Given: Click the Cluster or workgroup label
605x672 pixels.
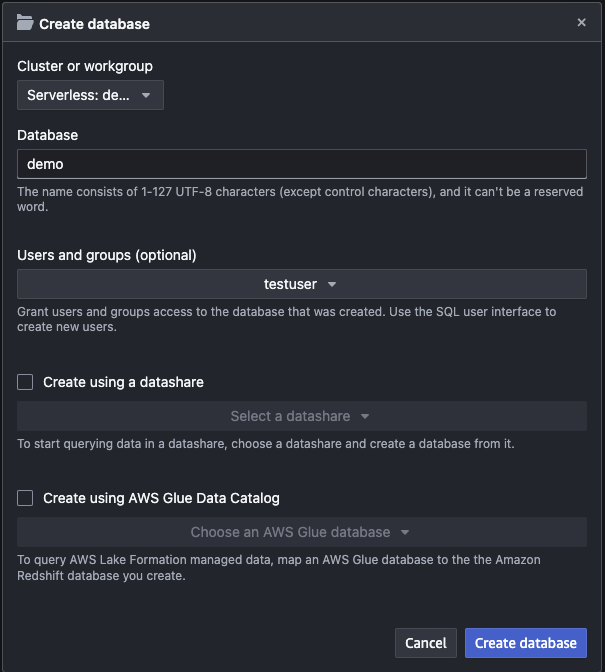Looking at the screenshot, I should [85, 66].
